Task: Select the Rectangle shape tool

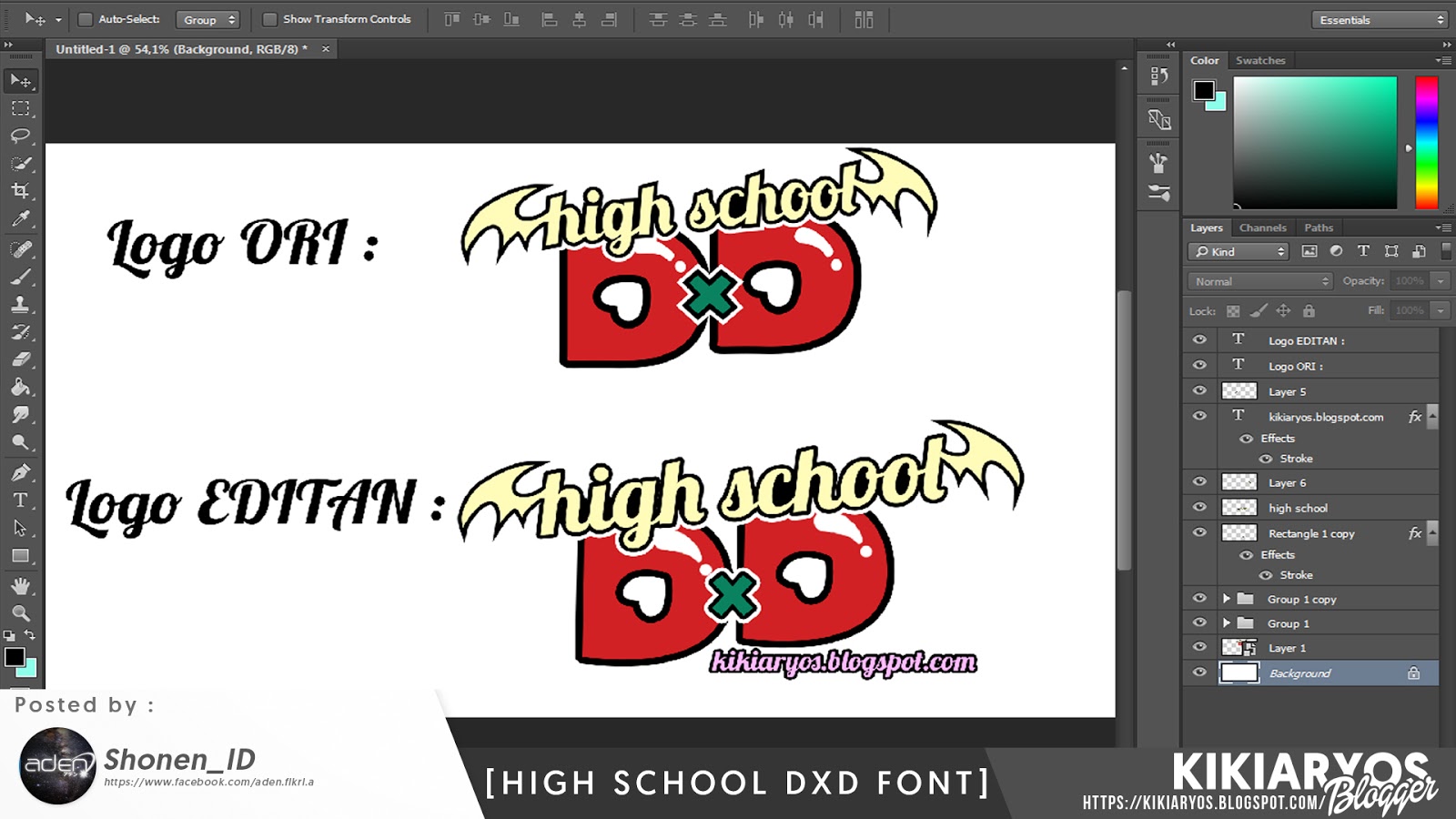Action: pyautogui.click(x=21, y=555)
